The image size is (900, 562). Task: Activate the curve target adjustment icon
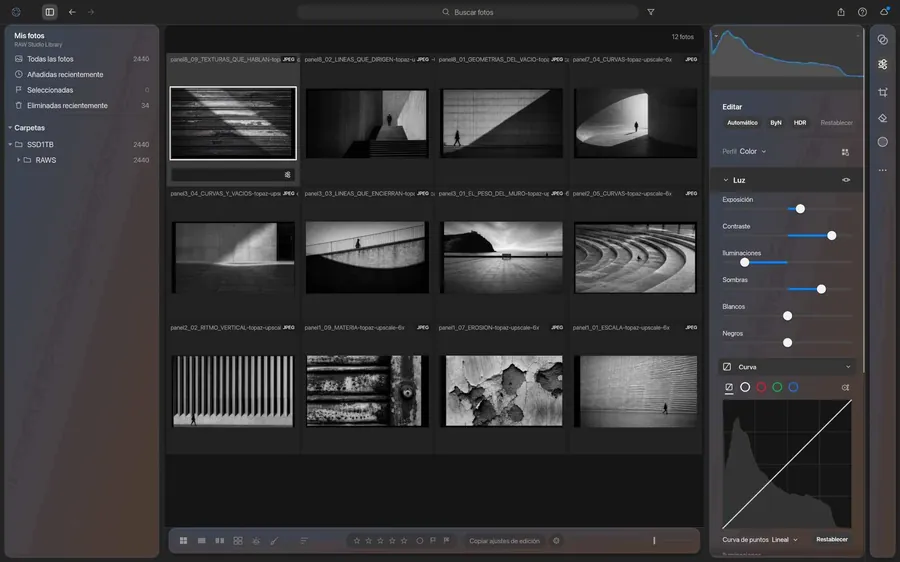pyautogui.click(x=845, y=387)
